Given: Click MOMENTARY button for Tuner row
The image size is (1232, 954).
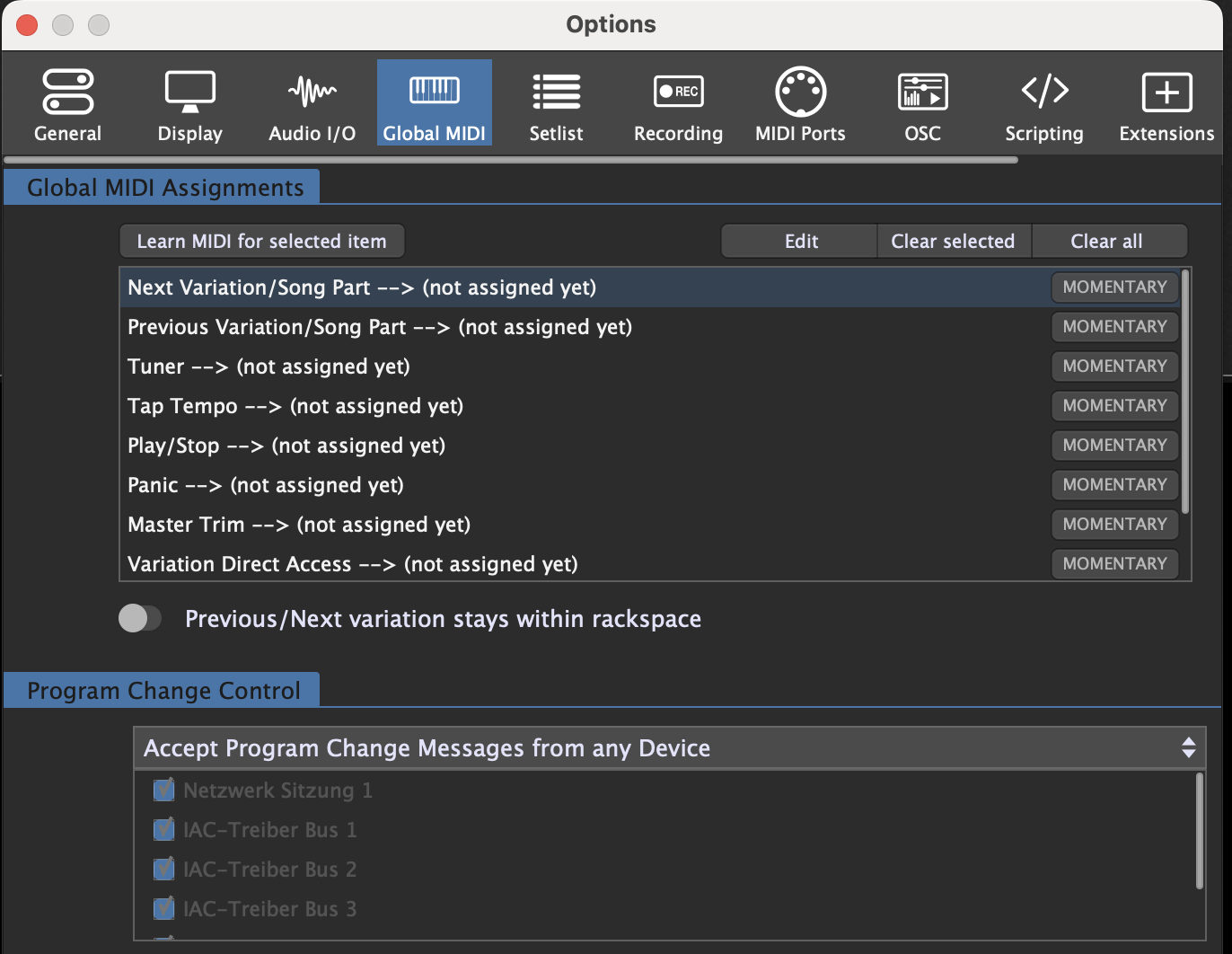Looking at the screenshot, I should [x=1114, y=367].
